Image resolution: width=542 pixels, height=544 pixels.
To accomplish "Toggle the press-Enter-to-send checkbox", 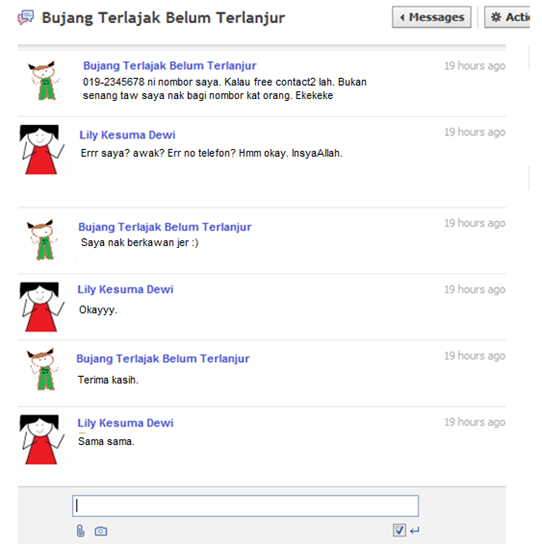I will click(x=399, y=530).
